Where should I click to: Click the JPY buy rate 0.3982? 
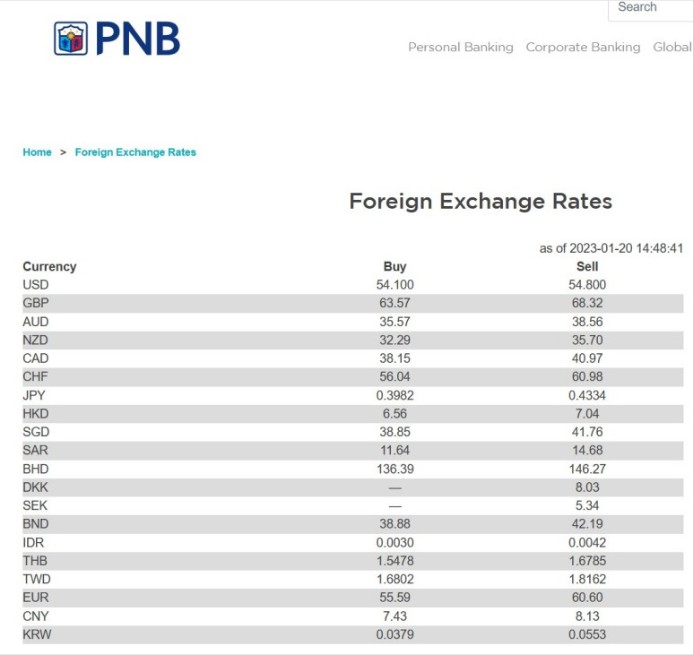point(395,395)
